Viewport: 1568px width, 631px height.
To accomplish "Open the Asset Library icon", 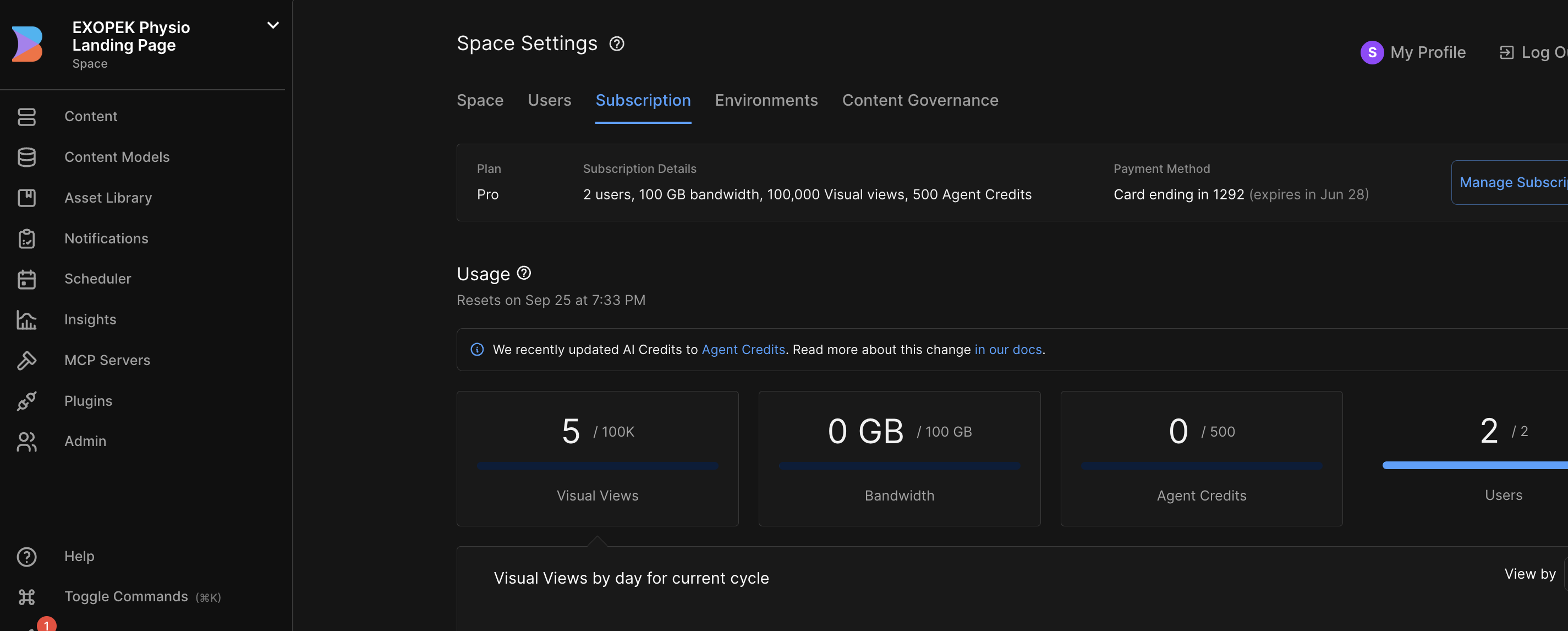I will pos(26,198).
